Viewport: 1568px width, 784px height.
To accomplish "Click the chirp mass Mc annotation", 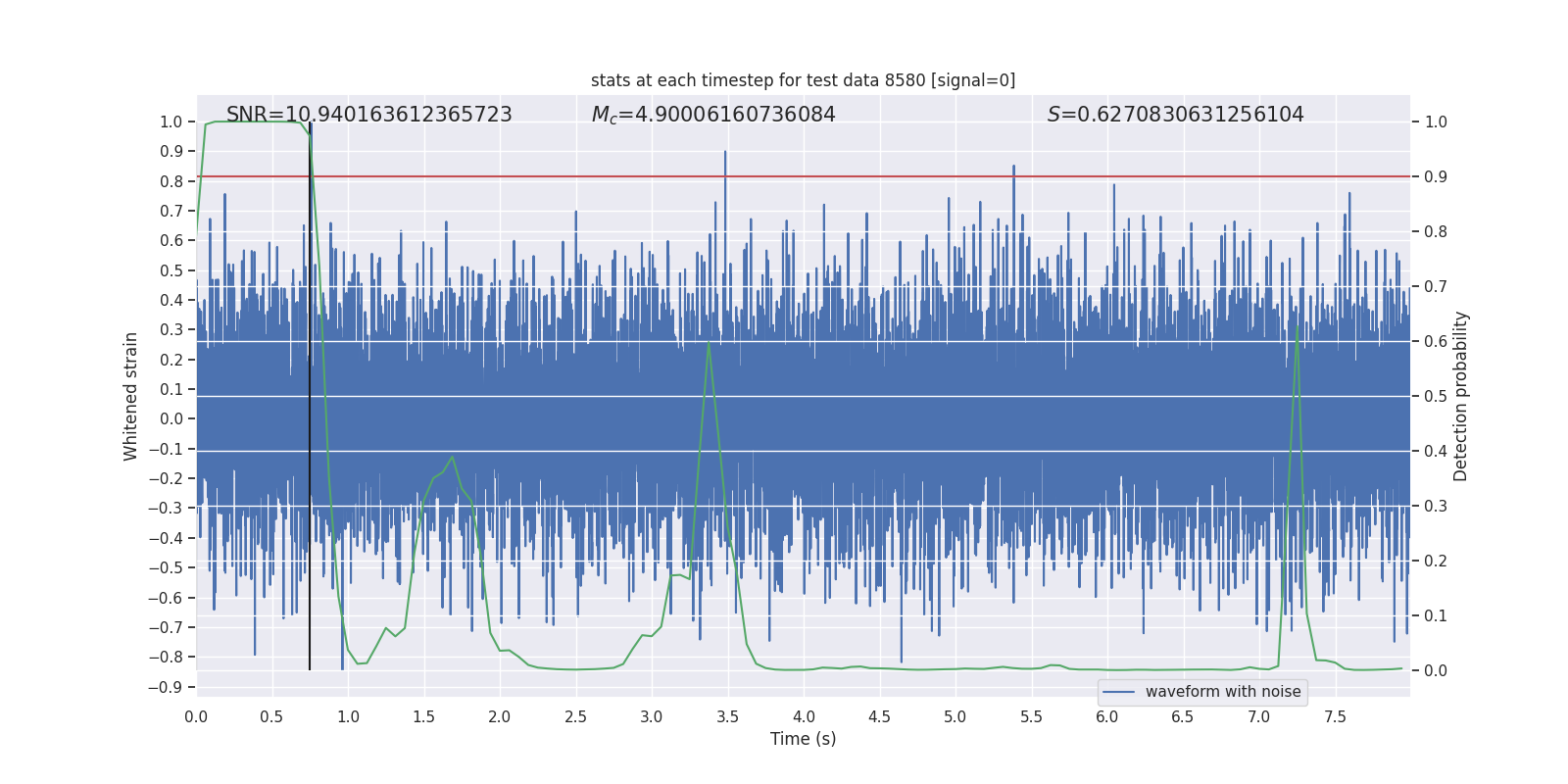I will (x=712, y=115).
